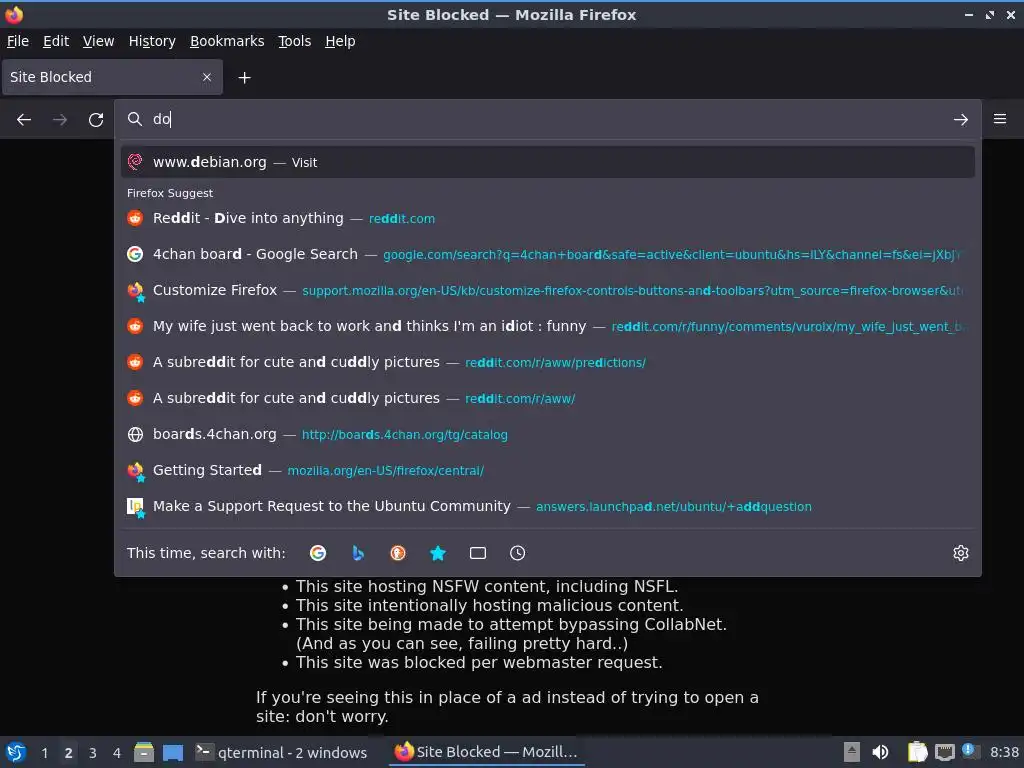Select the Site Blocked tab
This screenshot has width=1024, height=768.
coord(112,77)
